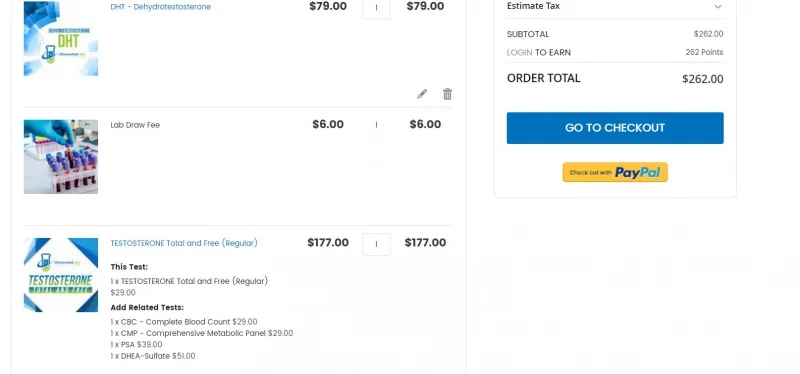Expand the Estimate Tax chevron
The image size is (800, 374).
(x=718, y=7)
